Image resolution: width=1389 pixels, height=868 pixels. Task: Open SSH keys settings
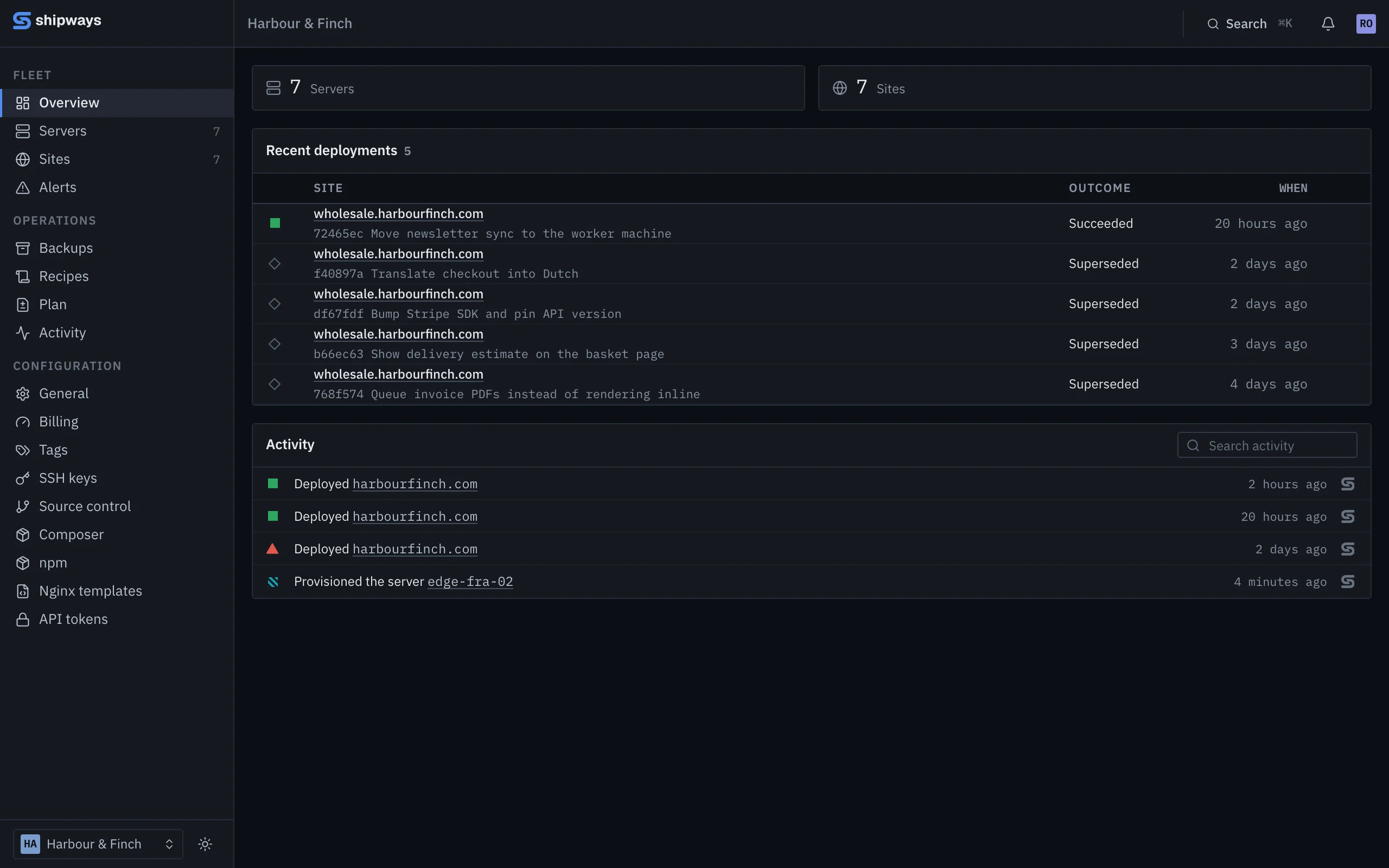point(117,477)
